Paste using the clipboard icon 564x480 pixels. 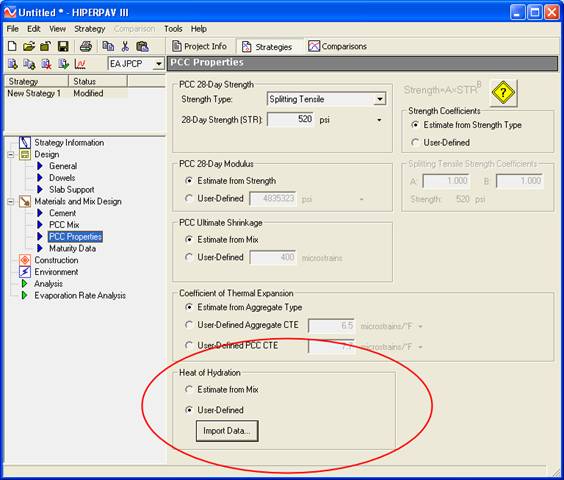pyautogui.click(x=142, y=46)
